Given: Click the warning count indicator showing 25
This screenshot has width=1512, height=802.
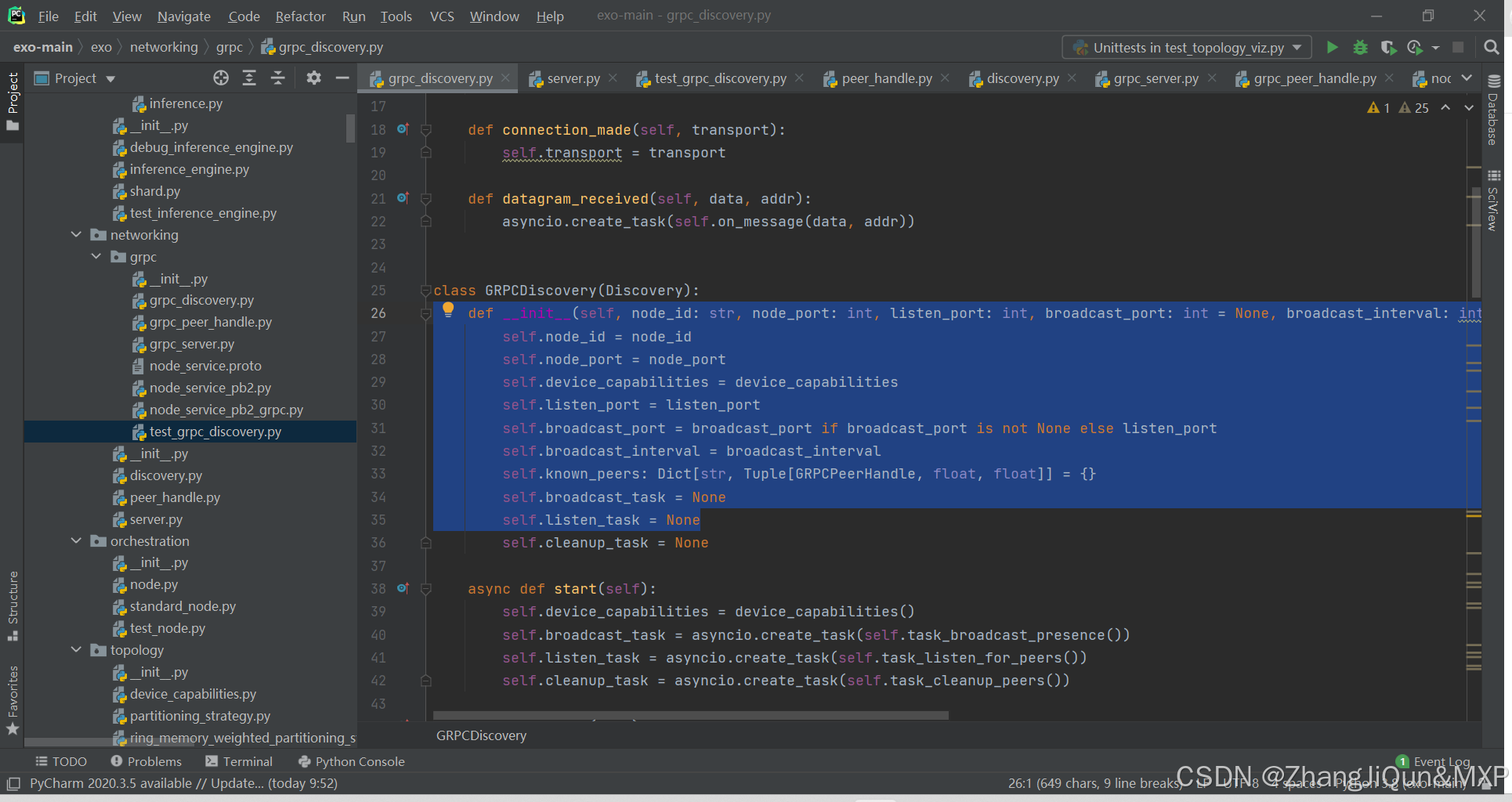Looking at the screenshot, I should 1414,108.
